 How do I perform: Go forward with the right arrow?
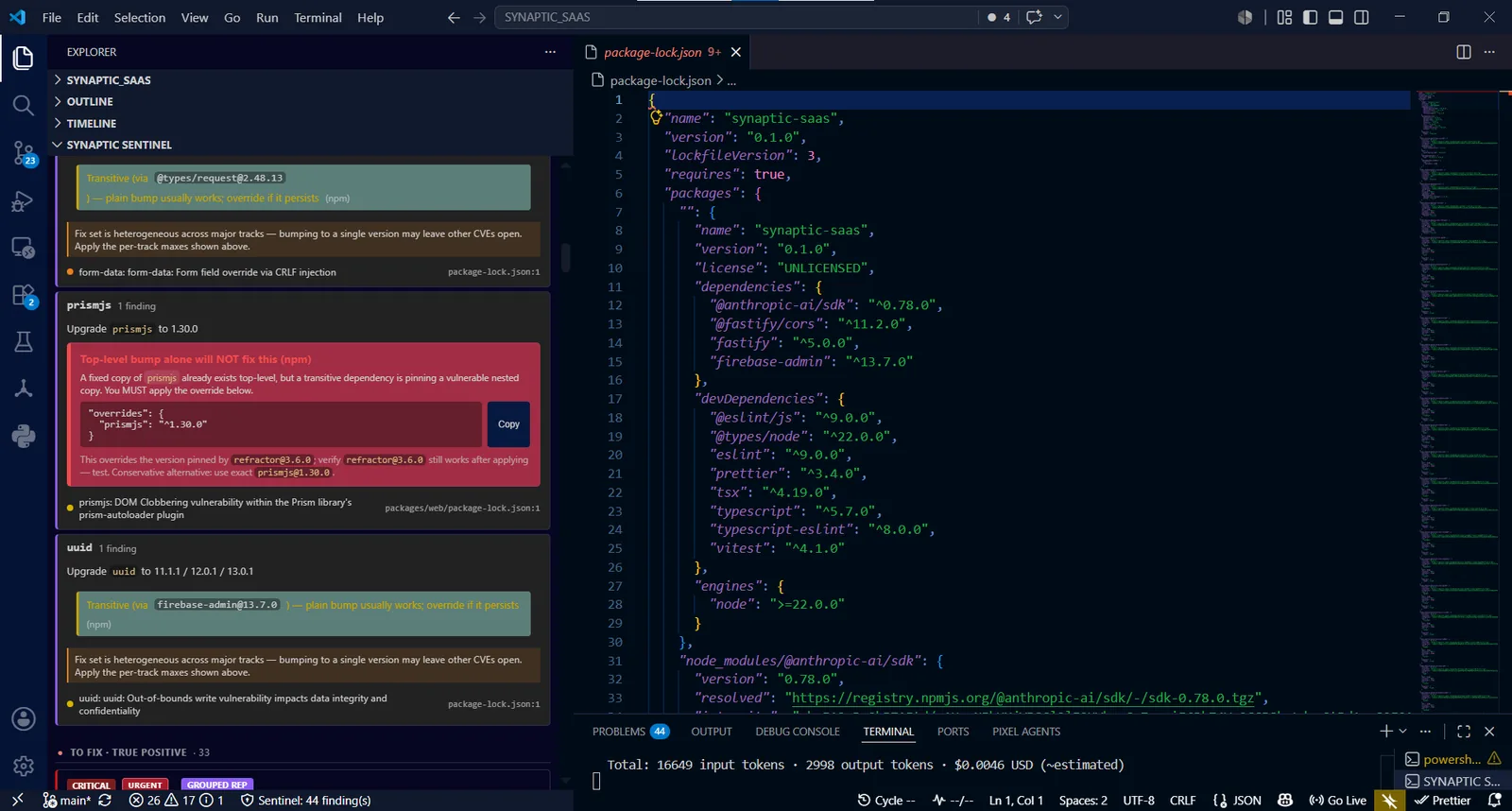click(479, 17)
